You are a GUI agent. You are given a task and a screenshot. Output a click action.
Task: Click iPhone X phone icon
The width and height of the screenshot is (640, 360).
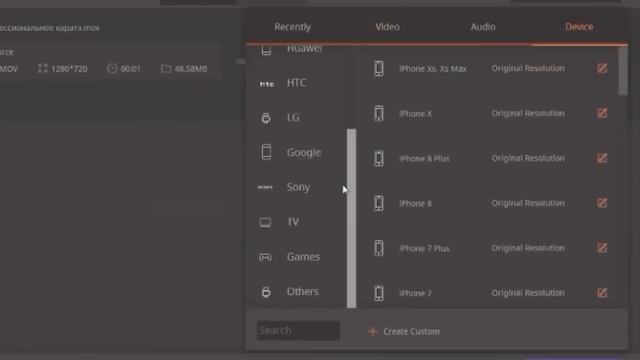[379, 113]
